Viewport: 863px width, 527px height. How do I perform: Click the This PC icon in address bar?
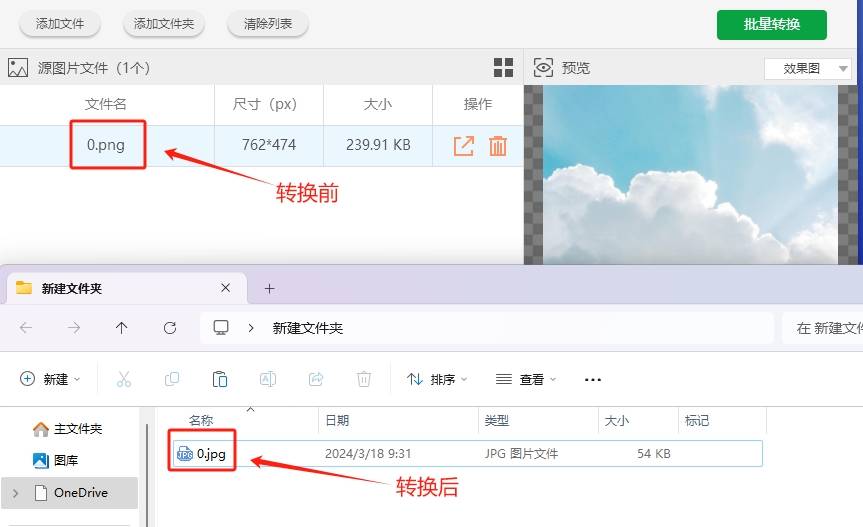click(x=221, y=328)
